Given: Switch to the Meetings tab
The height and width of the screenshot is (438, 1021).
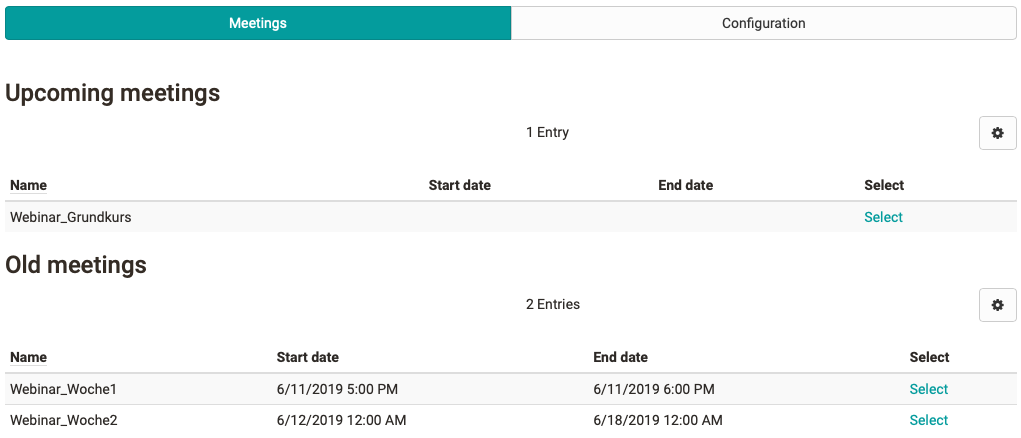Looking at the screenshot, I should coord(258,23).
